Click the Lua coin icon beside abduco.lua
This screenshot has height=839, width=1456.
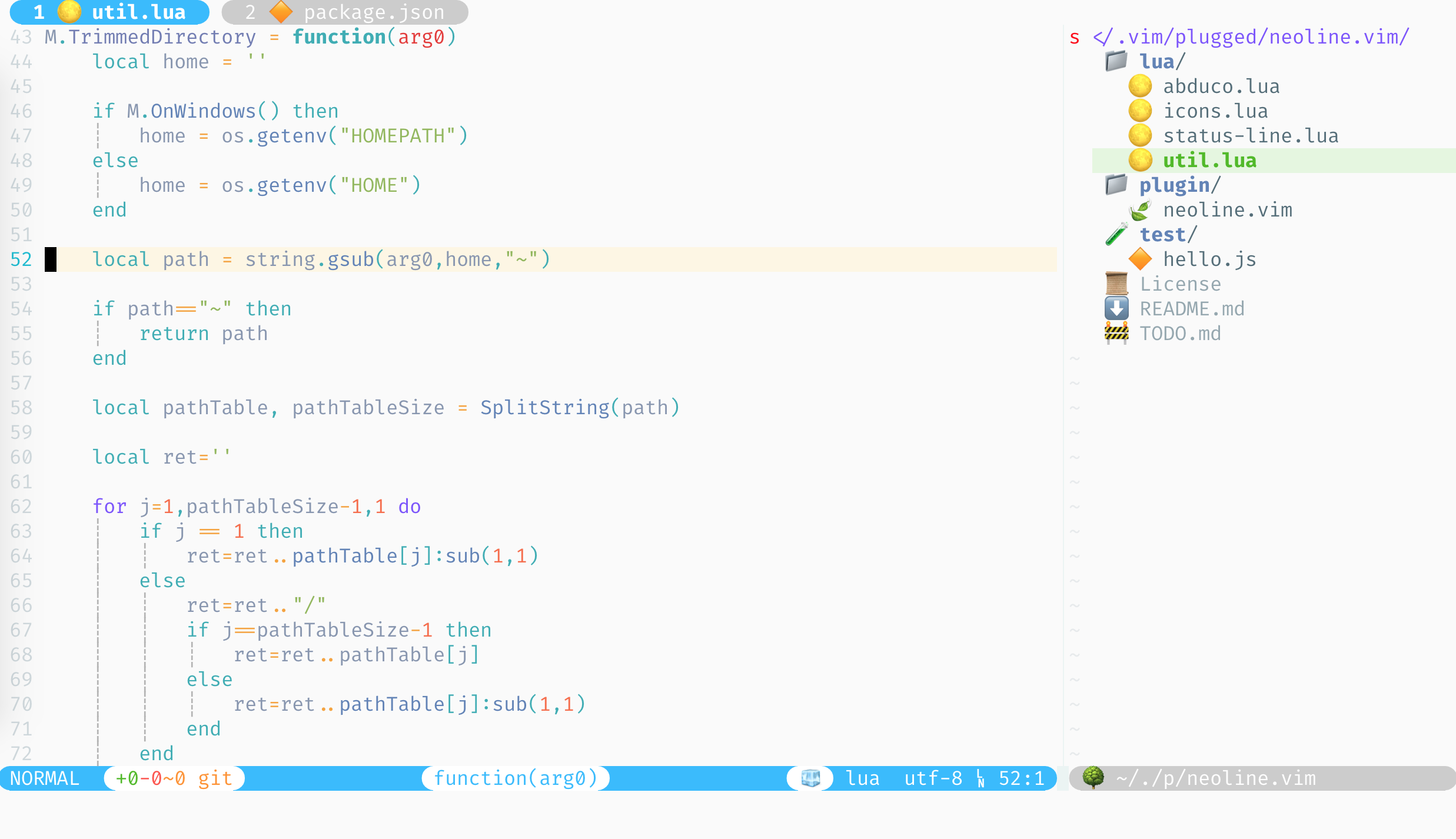(1141, 86)
